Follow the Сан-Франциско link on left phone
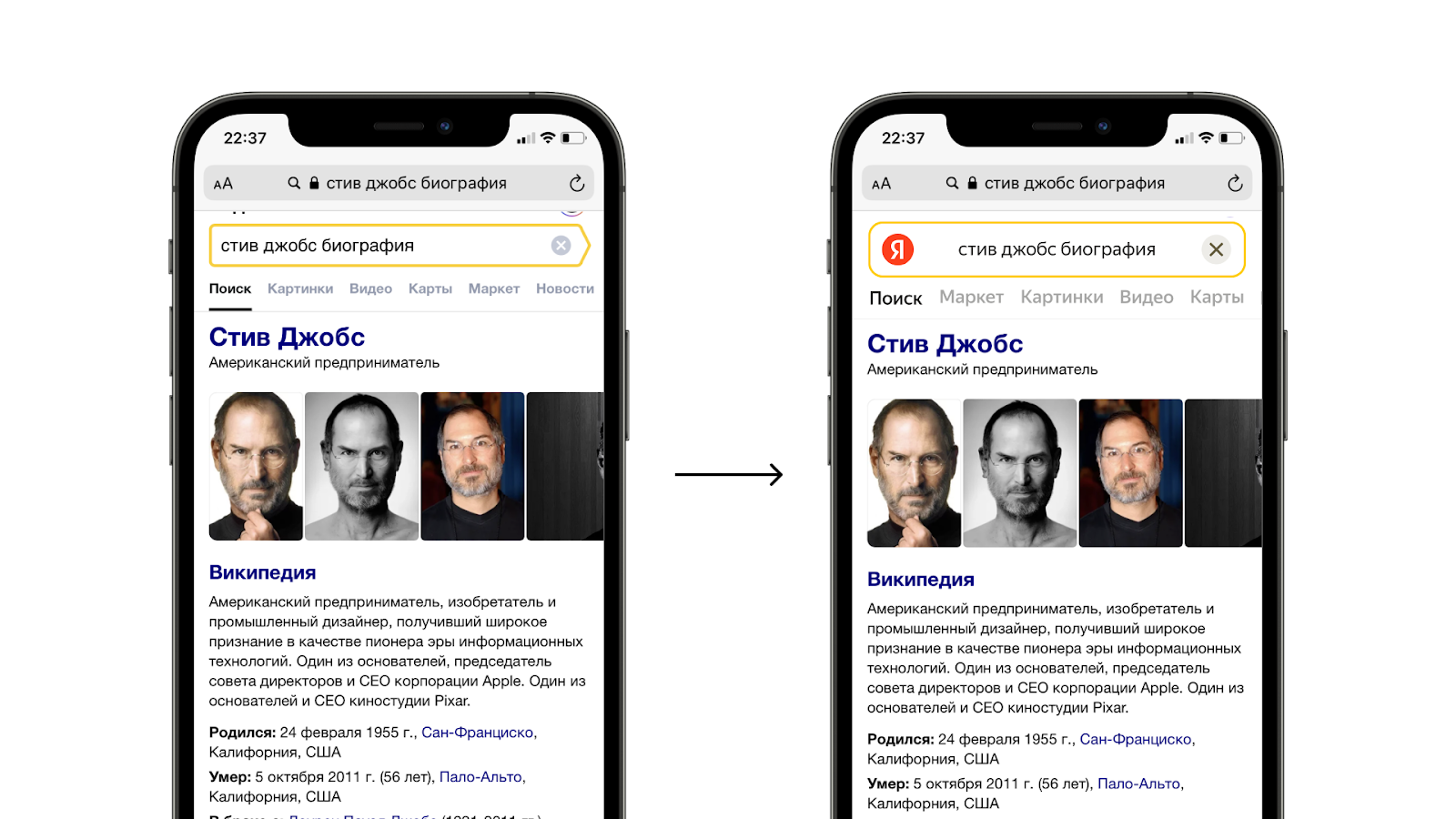 tap(479, 733)
